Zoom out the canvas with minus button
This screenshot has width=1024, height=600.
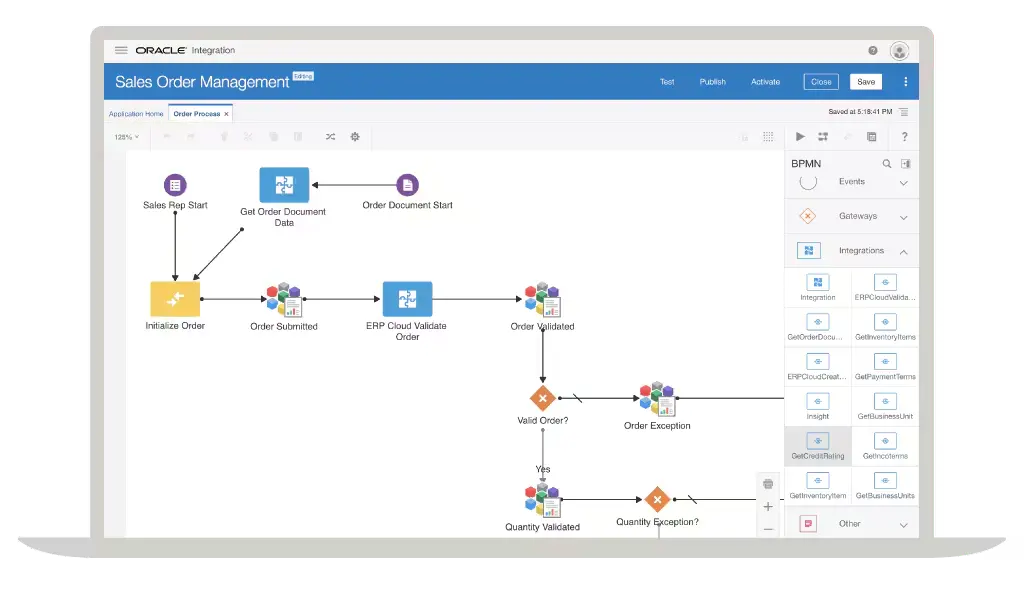click(768, 529)
